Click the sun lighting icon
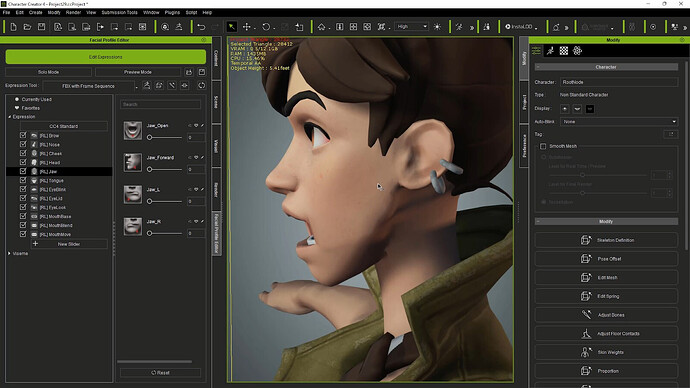 pyautogui.click(x=437, y=27)
